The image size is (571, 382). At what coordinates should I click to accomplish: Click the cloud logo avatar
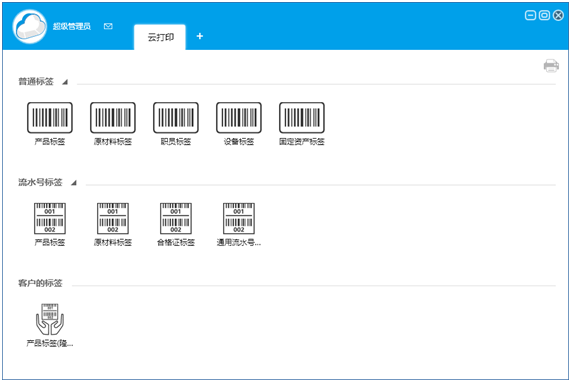29,27
